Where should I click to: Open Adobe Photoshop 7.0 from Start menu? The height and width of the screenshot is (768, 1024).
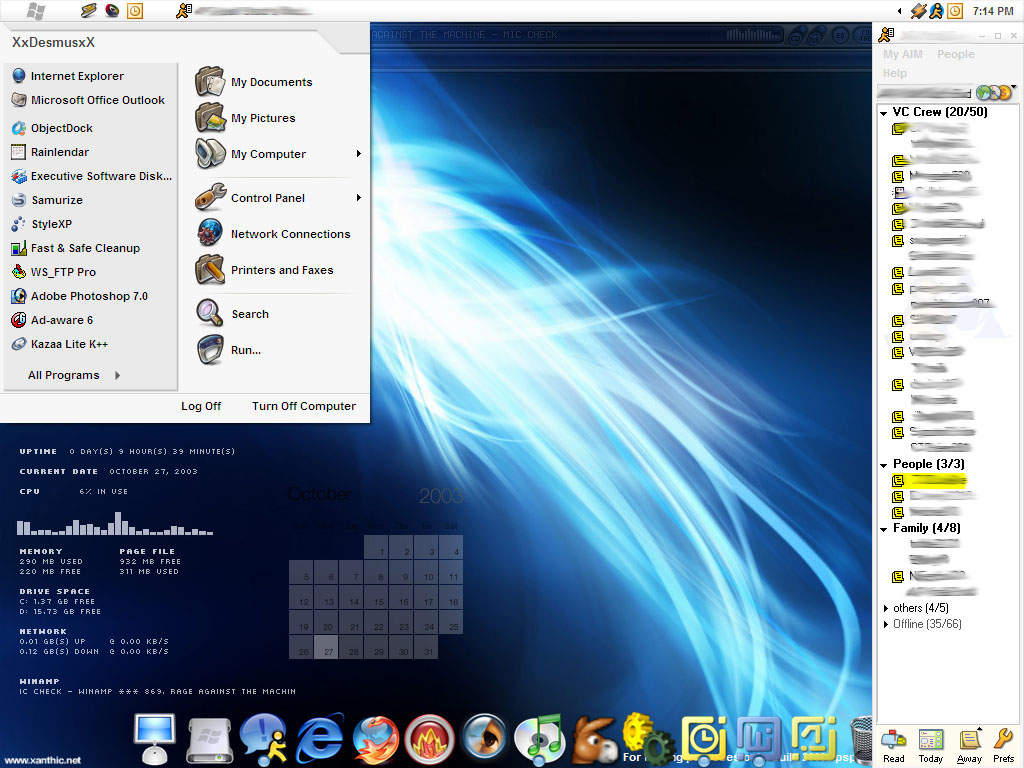pyautogui.click(x=88, y=296)
